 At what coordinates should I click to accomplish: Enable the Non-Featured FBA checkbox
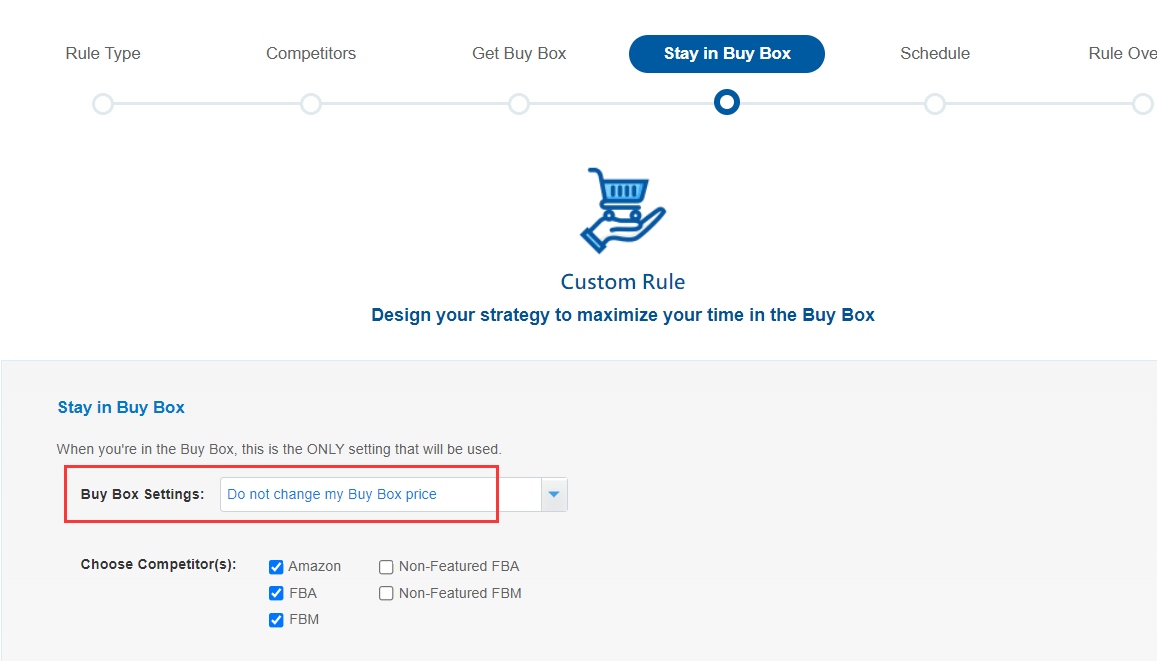click(x=386, y=566)
